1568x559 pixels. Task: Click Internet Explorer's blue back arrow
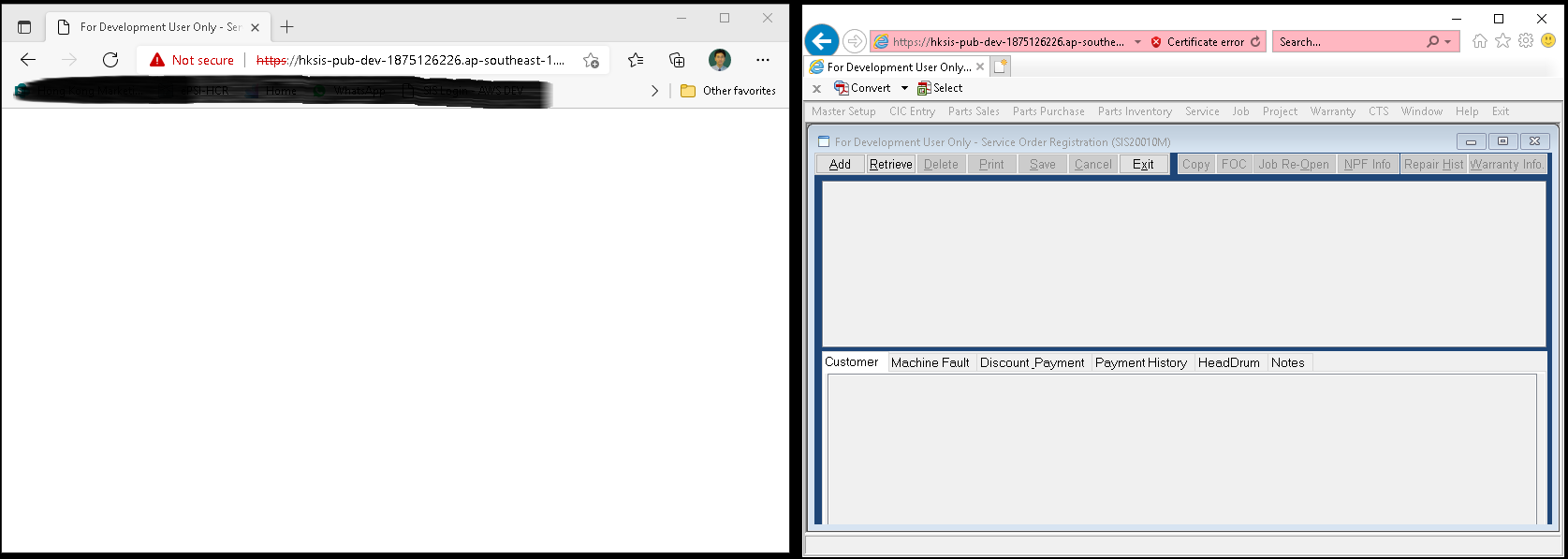pos(821,41)
